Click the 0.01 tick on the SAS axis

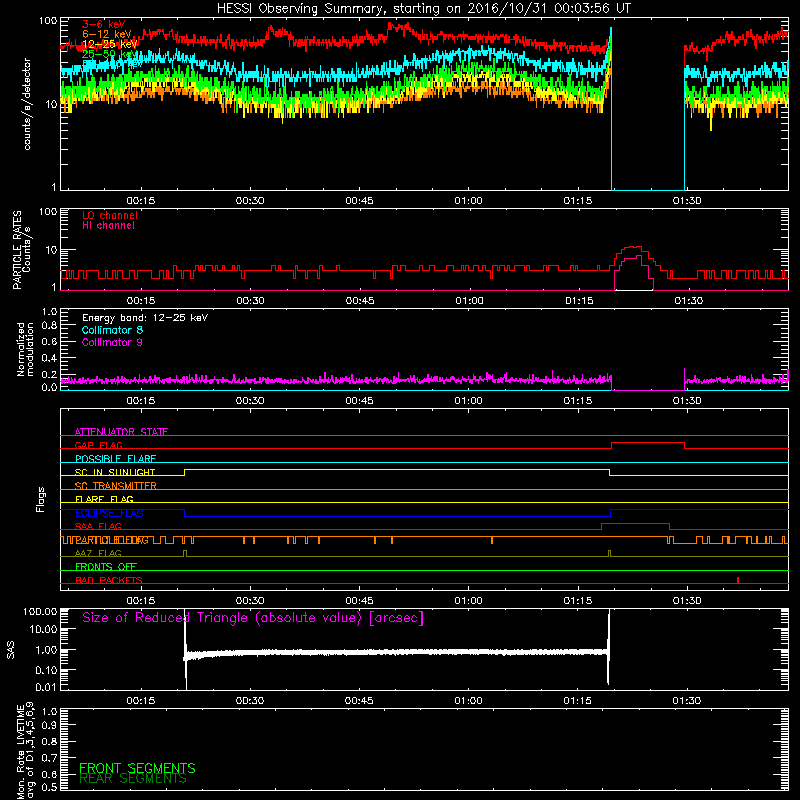click(x=46, y=687)
